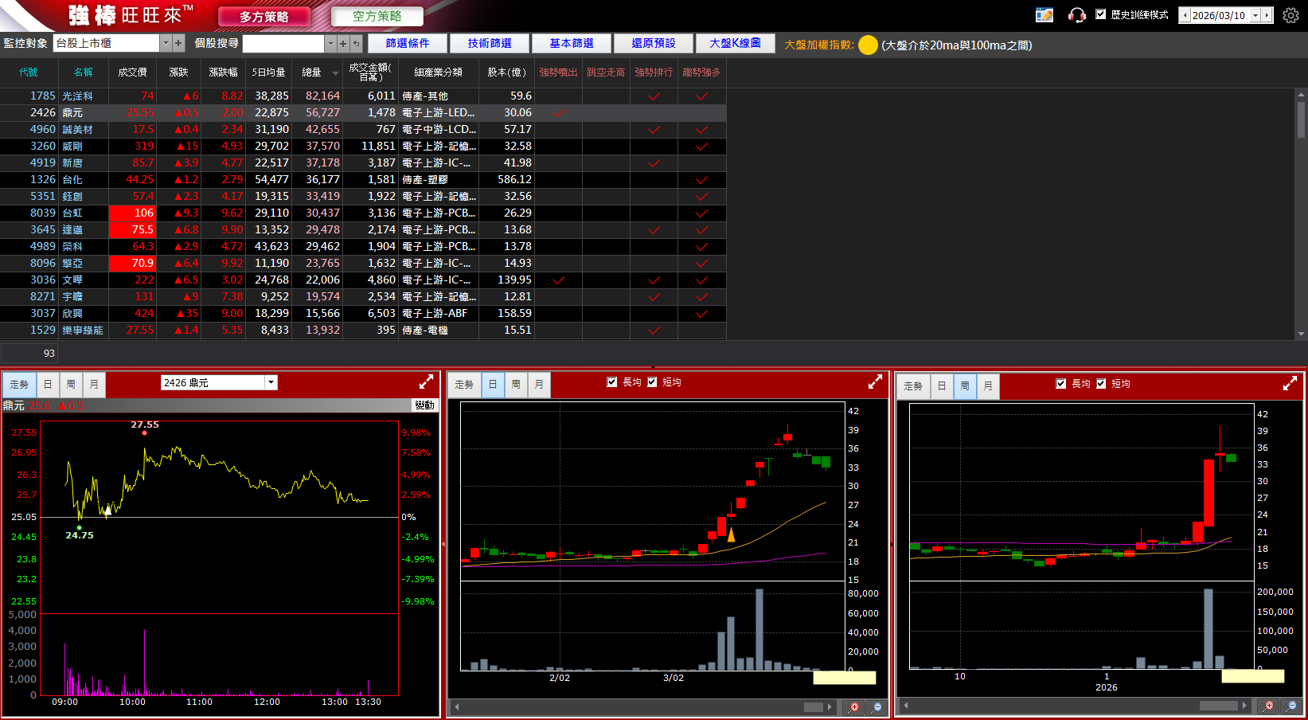Screen dimensions: 1308x720
Task: Expand the daily K-line chart to fullscreen
Action: [x=875, y=382]
